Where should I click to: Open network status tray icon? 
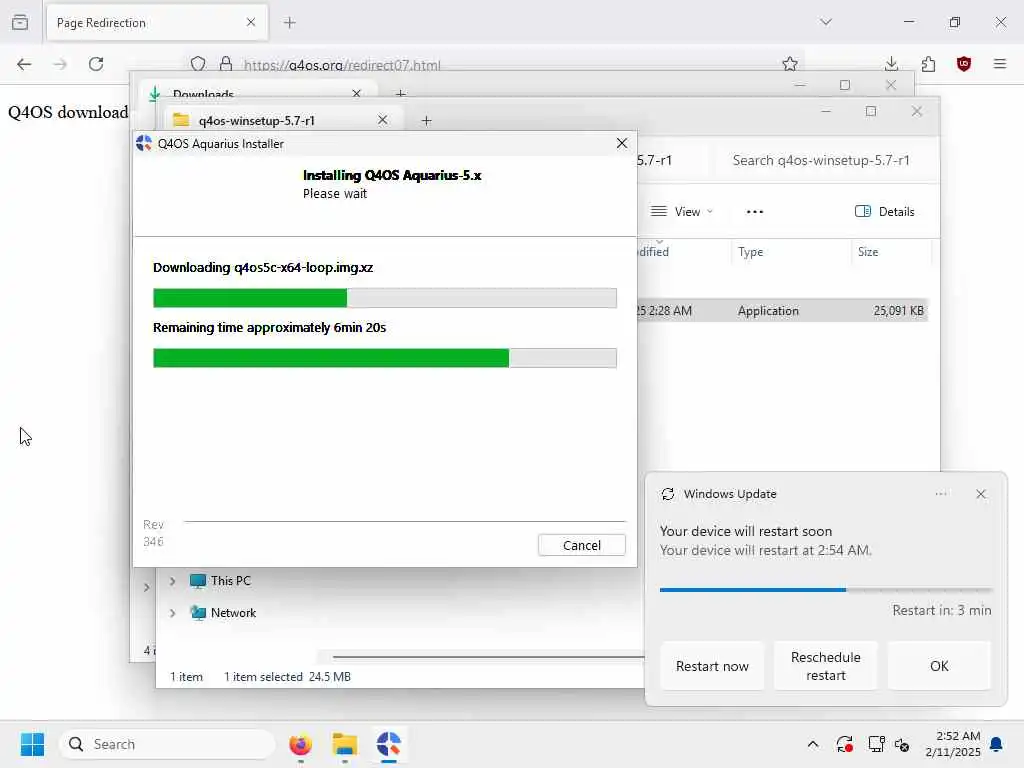(876, 744)
